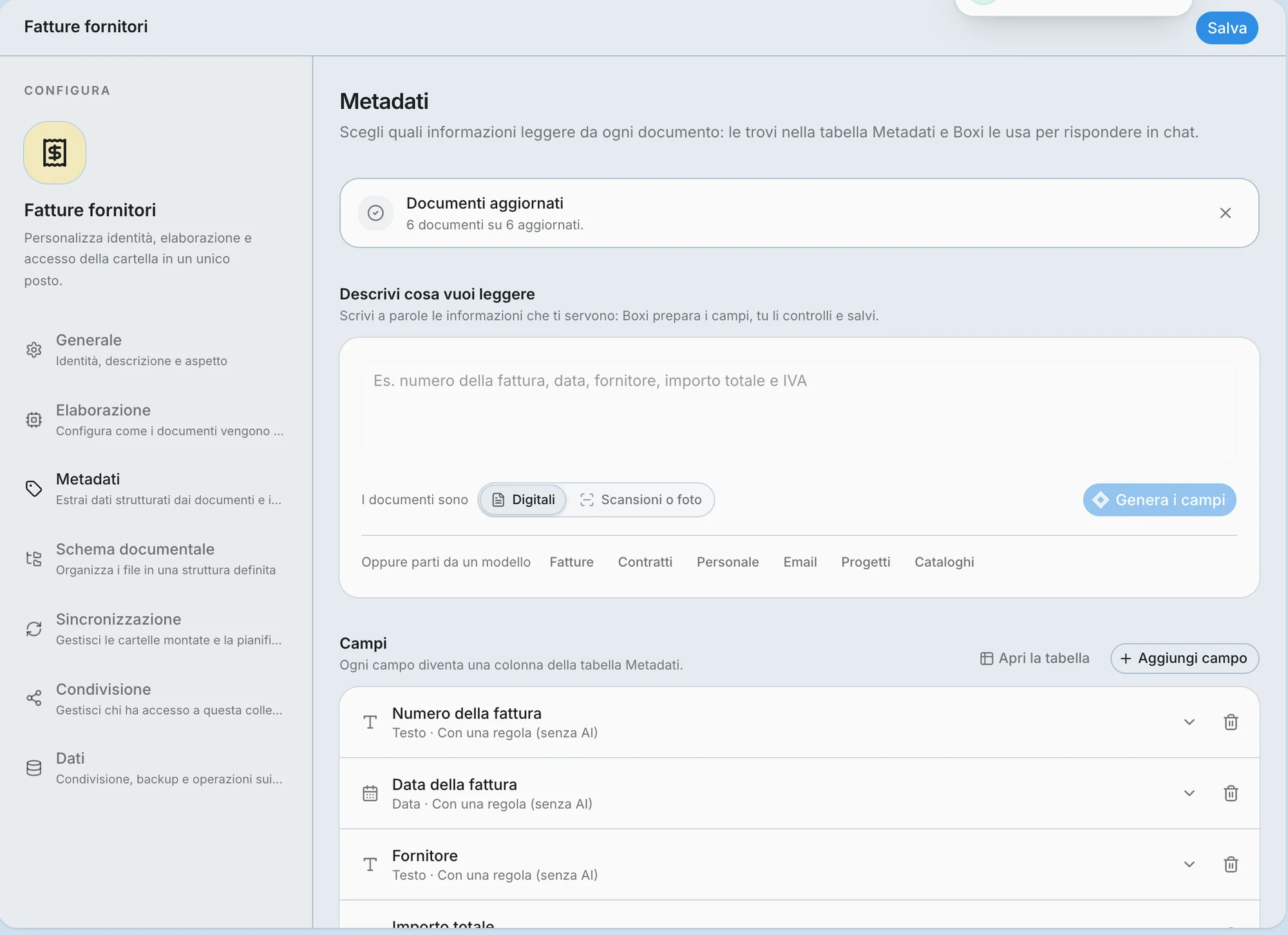Screen dimensions: 1288x935
Task: Select Digitali document type
Action: click(x=524, y=500)
